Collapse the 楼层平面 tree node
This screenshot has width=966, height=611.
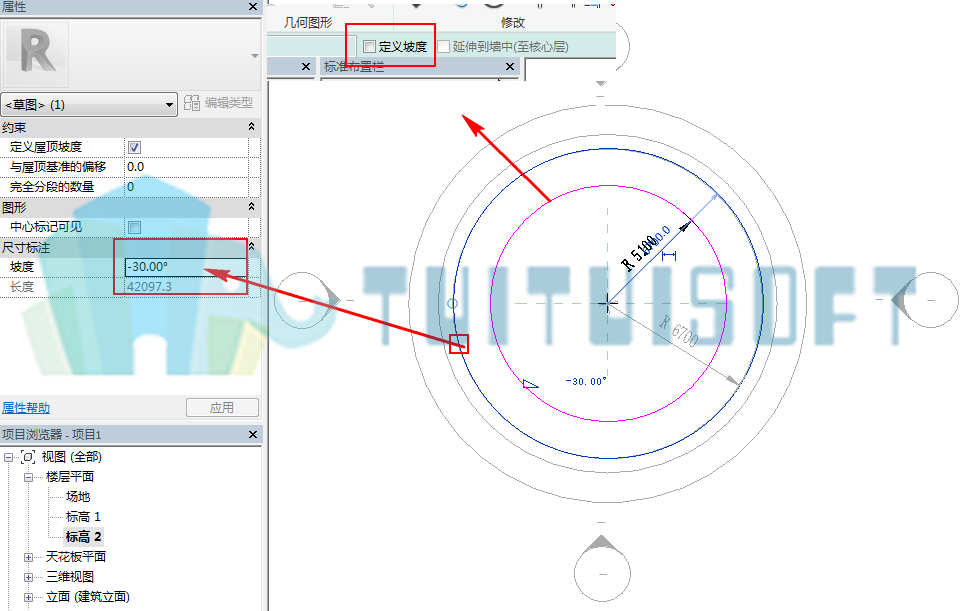28,477
